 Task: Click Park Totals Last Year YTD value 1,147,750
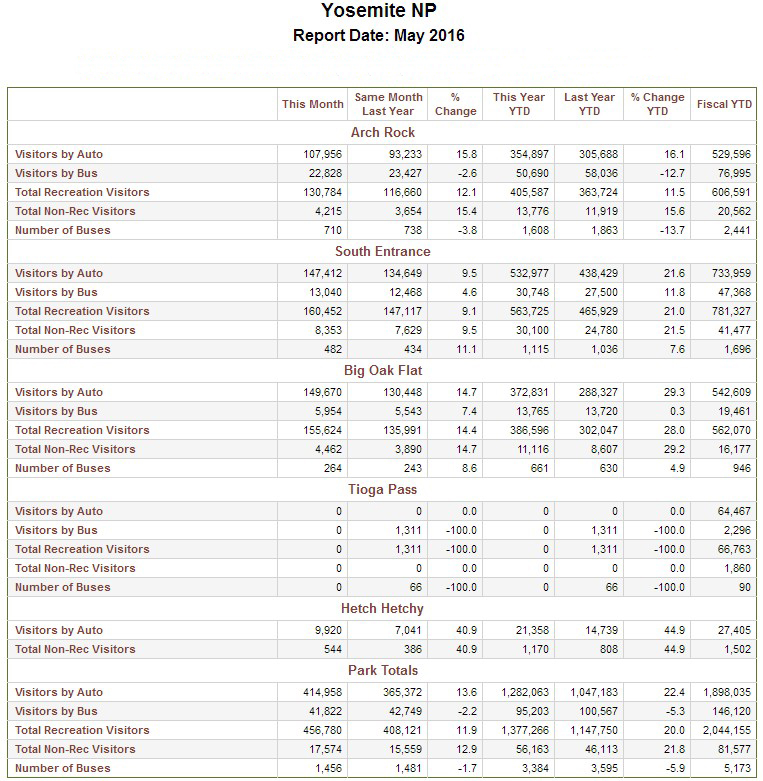click(594, 730)
